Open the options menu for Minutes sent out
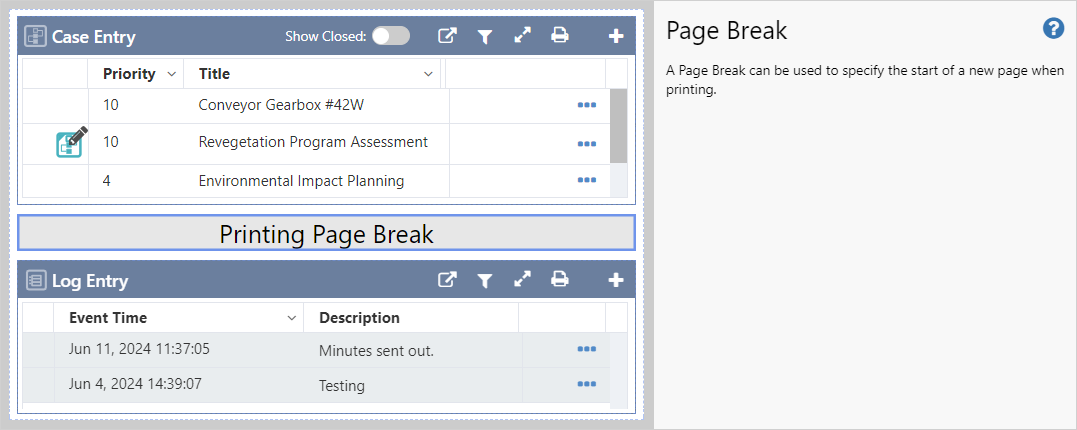Image resolution: width=1077 pixels, height=430 pixels. [586, 349]
